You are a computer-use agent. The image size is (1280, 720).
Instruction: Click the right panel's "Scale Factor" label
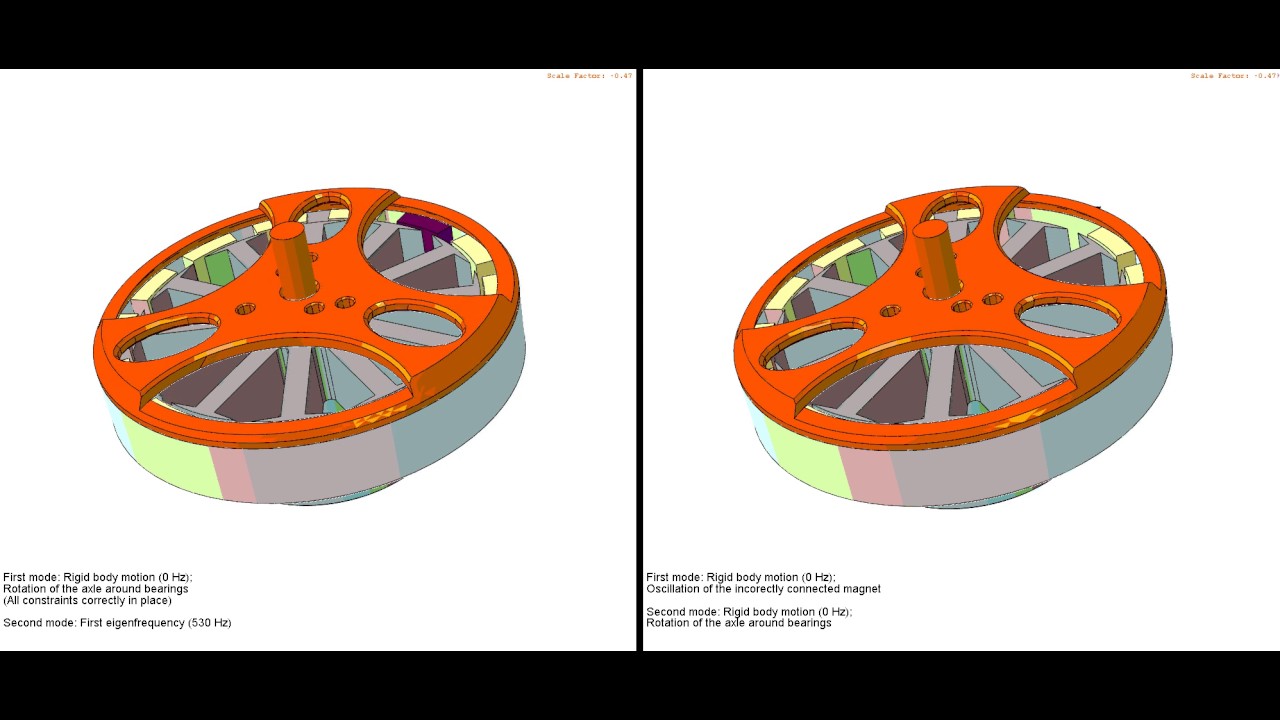click(1234, 76)
